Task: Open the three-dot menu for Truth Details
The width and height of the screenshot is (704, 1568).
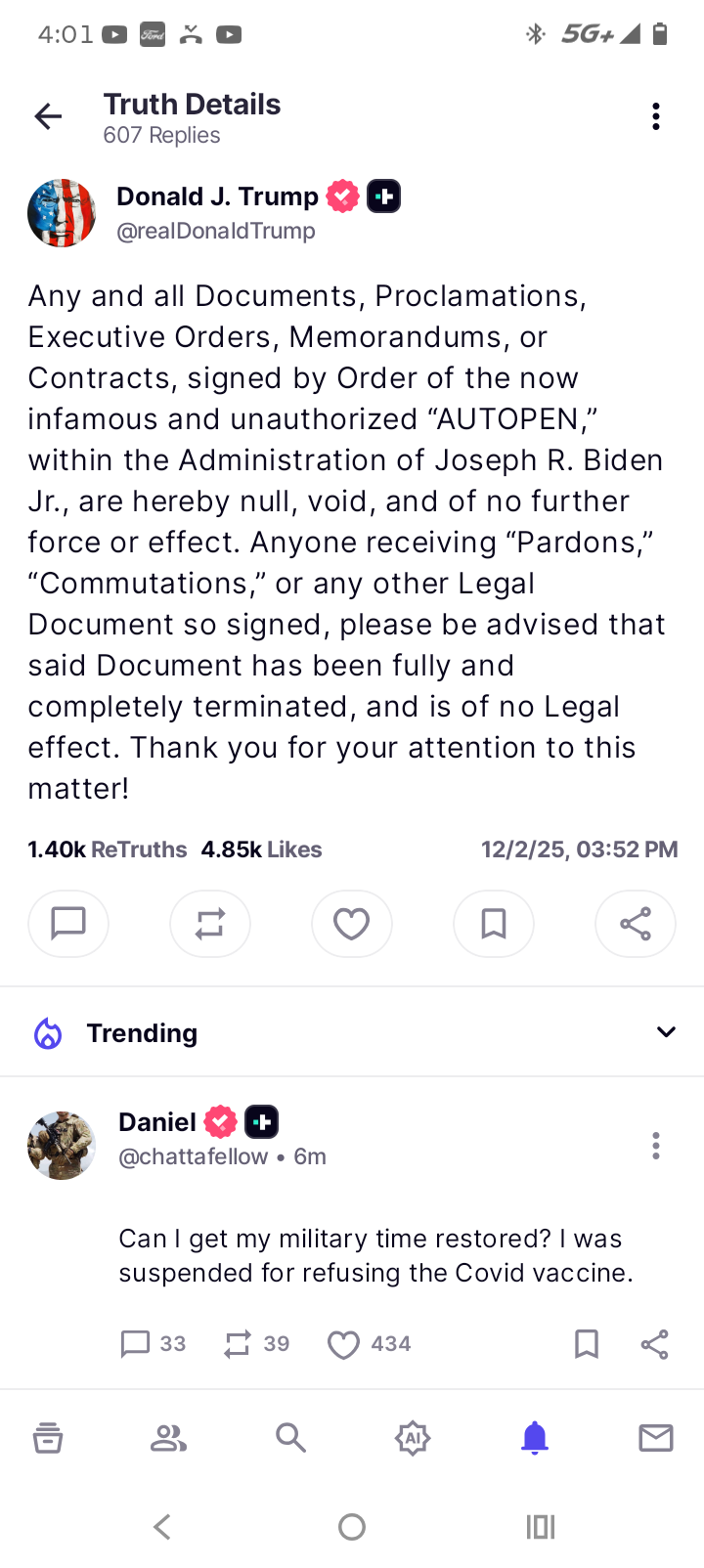Action: click(654, 115)
